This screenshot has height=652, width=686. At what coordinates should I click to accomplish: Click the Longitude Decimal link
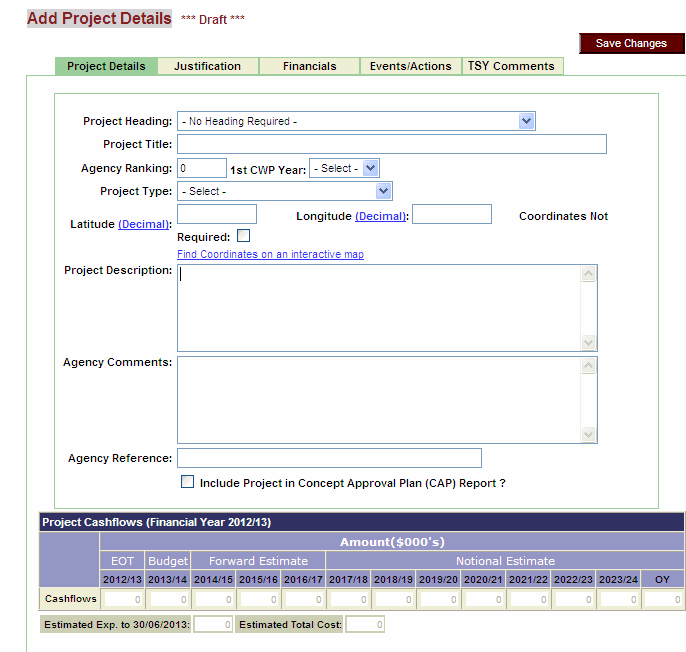tap(380, 216)
